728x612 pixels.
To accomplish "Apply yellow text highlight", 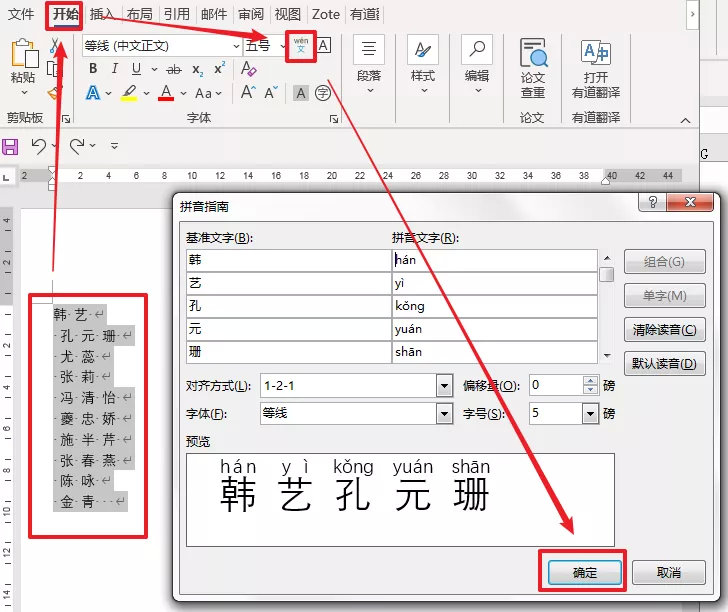I will pos(129,93).
